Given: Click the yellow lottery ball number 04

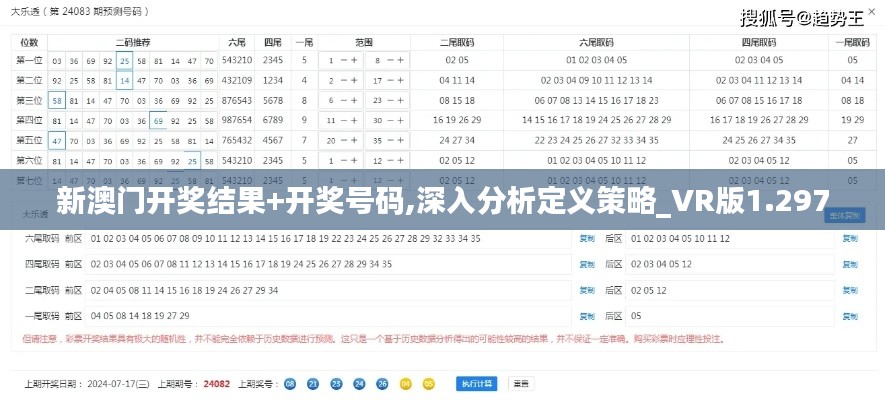Looking at the screenshot, I should 406,383.
